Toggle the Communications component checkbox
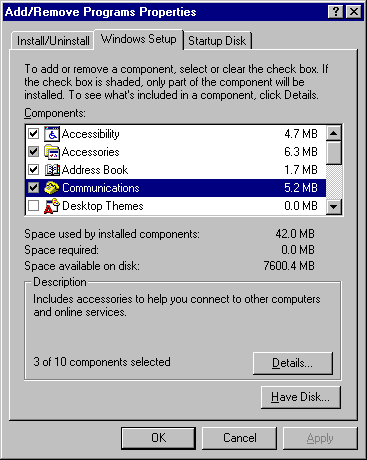The image size is (367, 460). tap(33, 188)
